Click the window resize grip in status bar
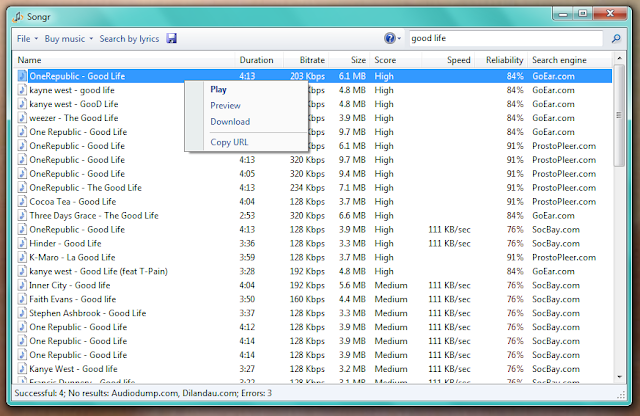 click(x=621, y=394)
